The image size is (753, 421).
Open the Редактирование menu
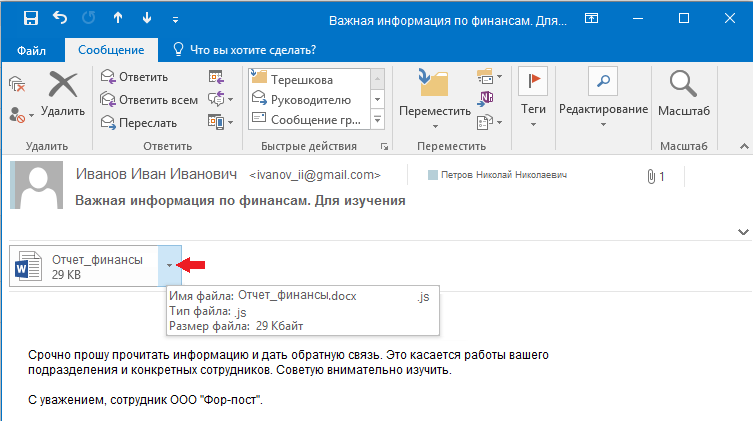[603, 98]
